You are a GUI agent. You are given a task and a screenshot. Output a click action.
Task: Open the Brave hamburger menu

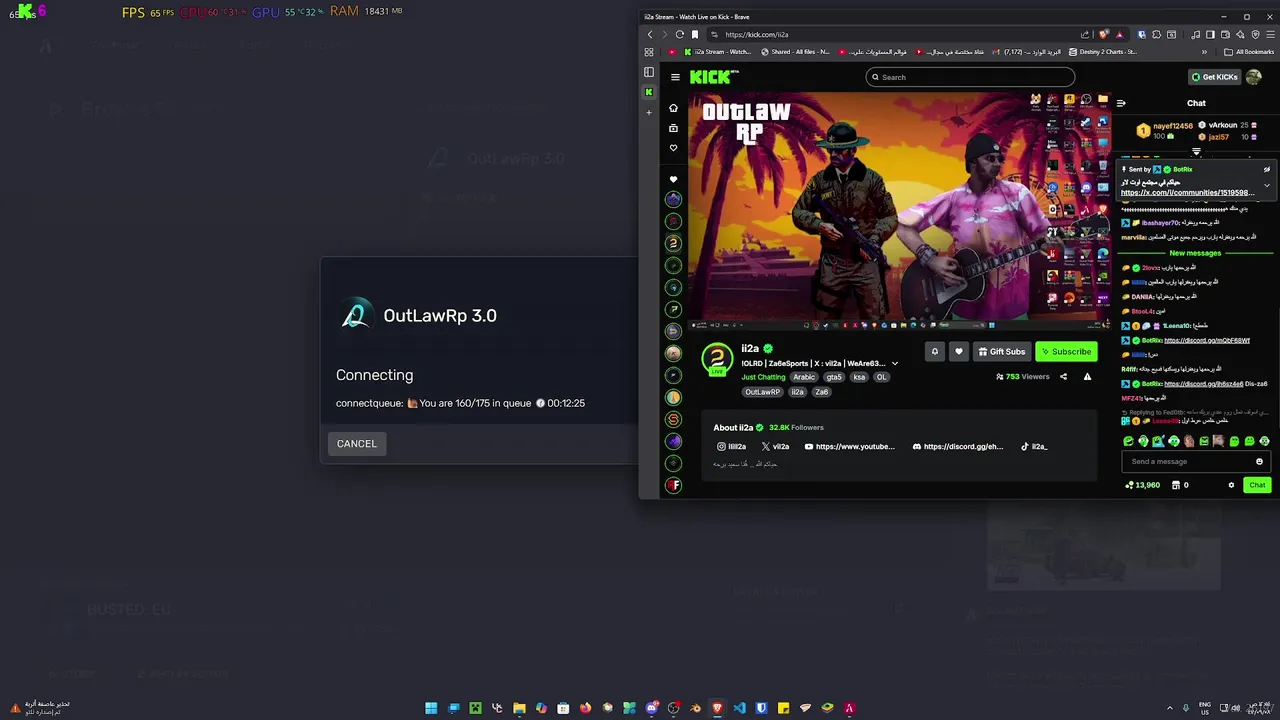pos(1270,34)
